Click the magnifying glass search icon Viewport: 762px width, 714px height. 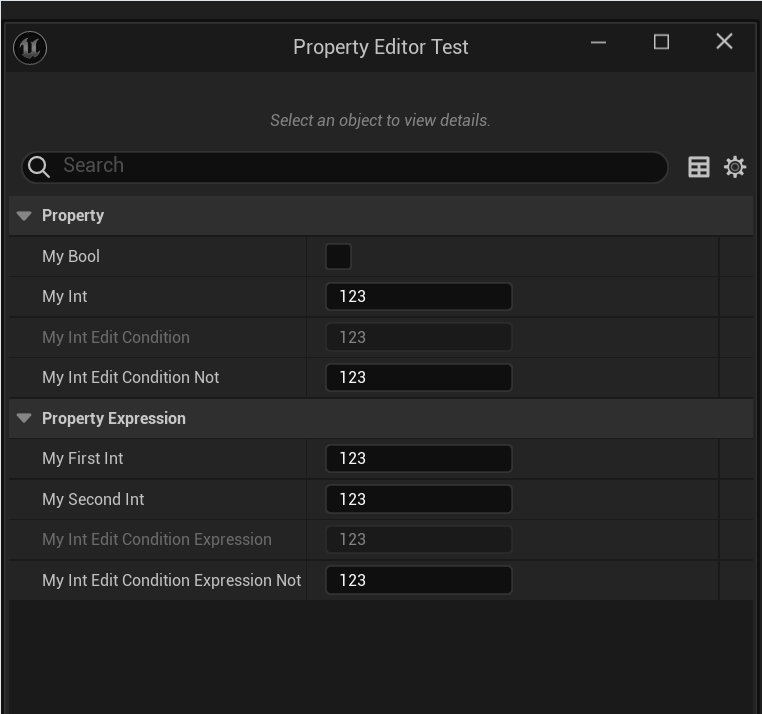pyautogui.click(x=39, y=167)
